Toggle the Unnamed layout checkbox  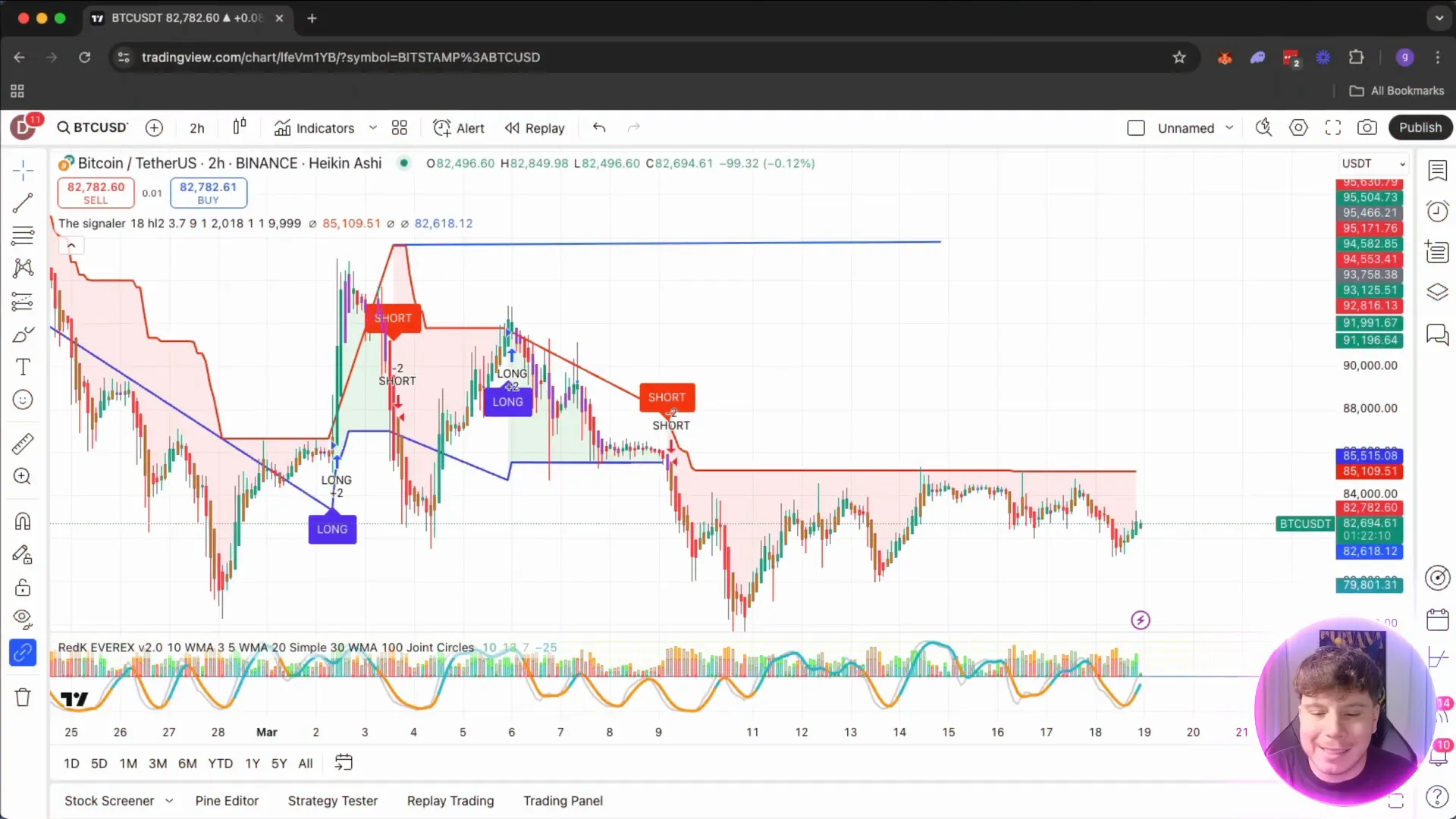click(x=1136, y=128)
